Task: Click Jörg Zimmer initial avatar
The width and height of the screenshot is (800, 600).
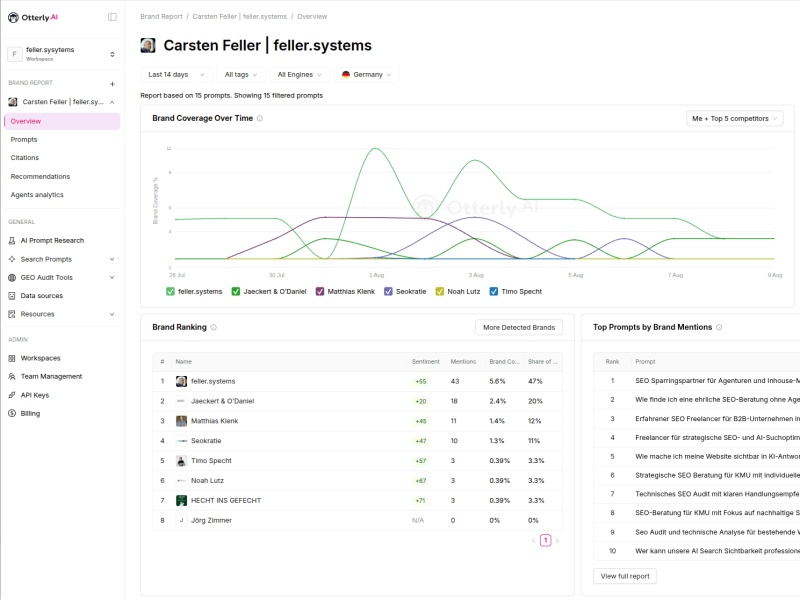Action: (181, 520)
